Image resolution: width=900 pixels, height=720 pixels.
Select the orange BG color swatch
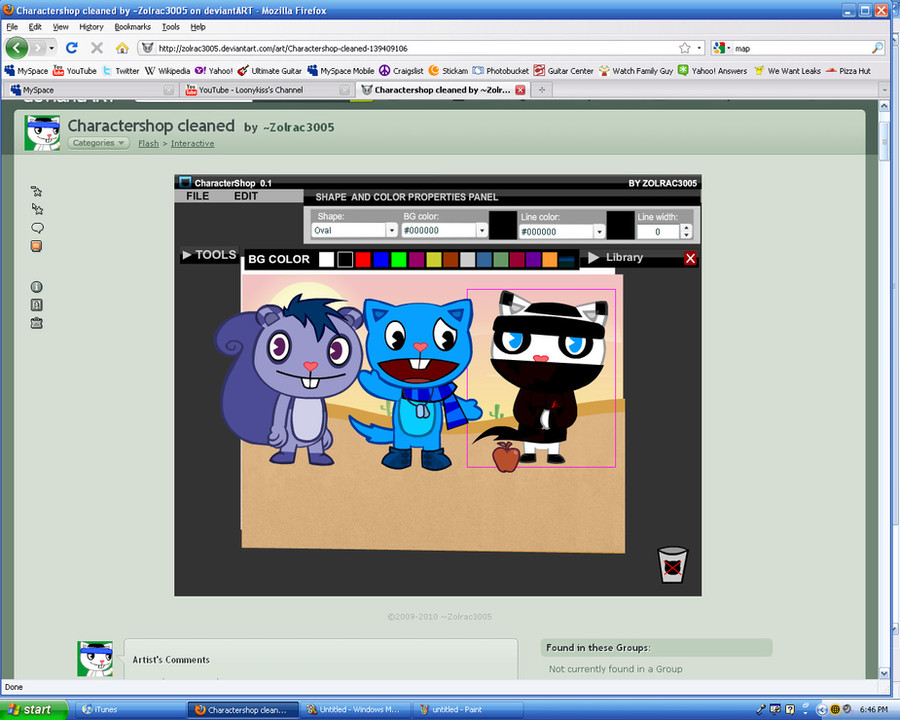tap(549, 260)
